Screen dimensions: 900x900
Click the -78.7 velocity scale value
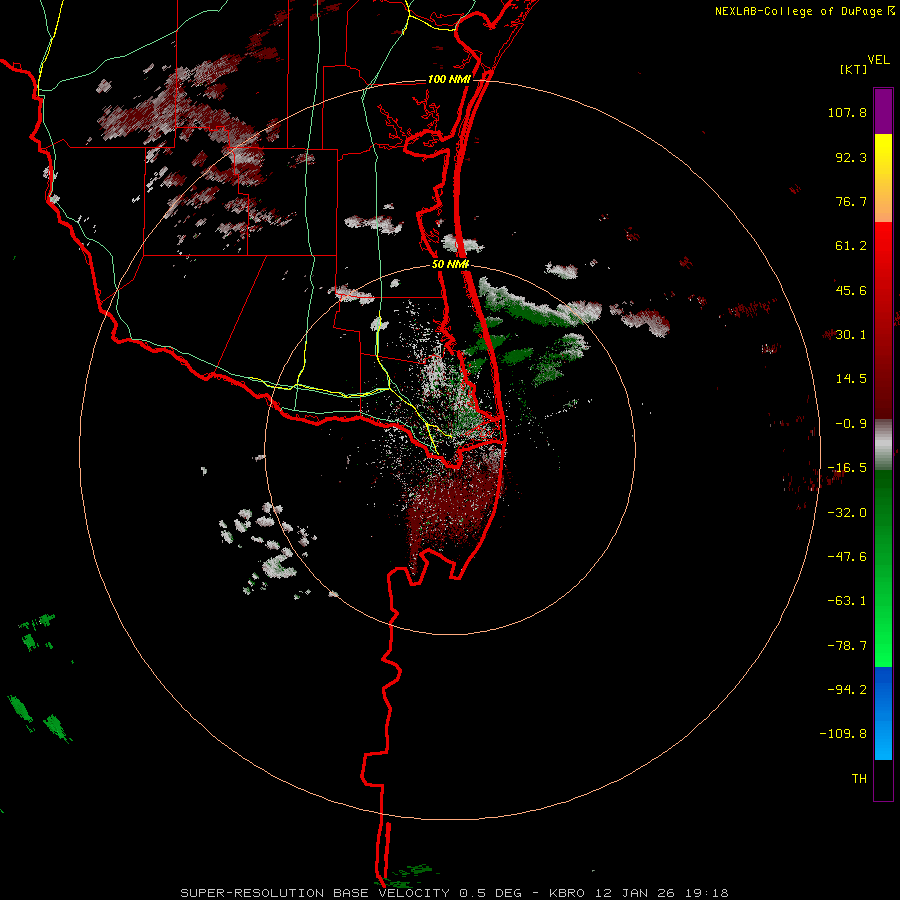847,646
